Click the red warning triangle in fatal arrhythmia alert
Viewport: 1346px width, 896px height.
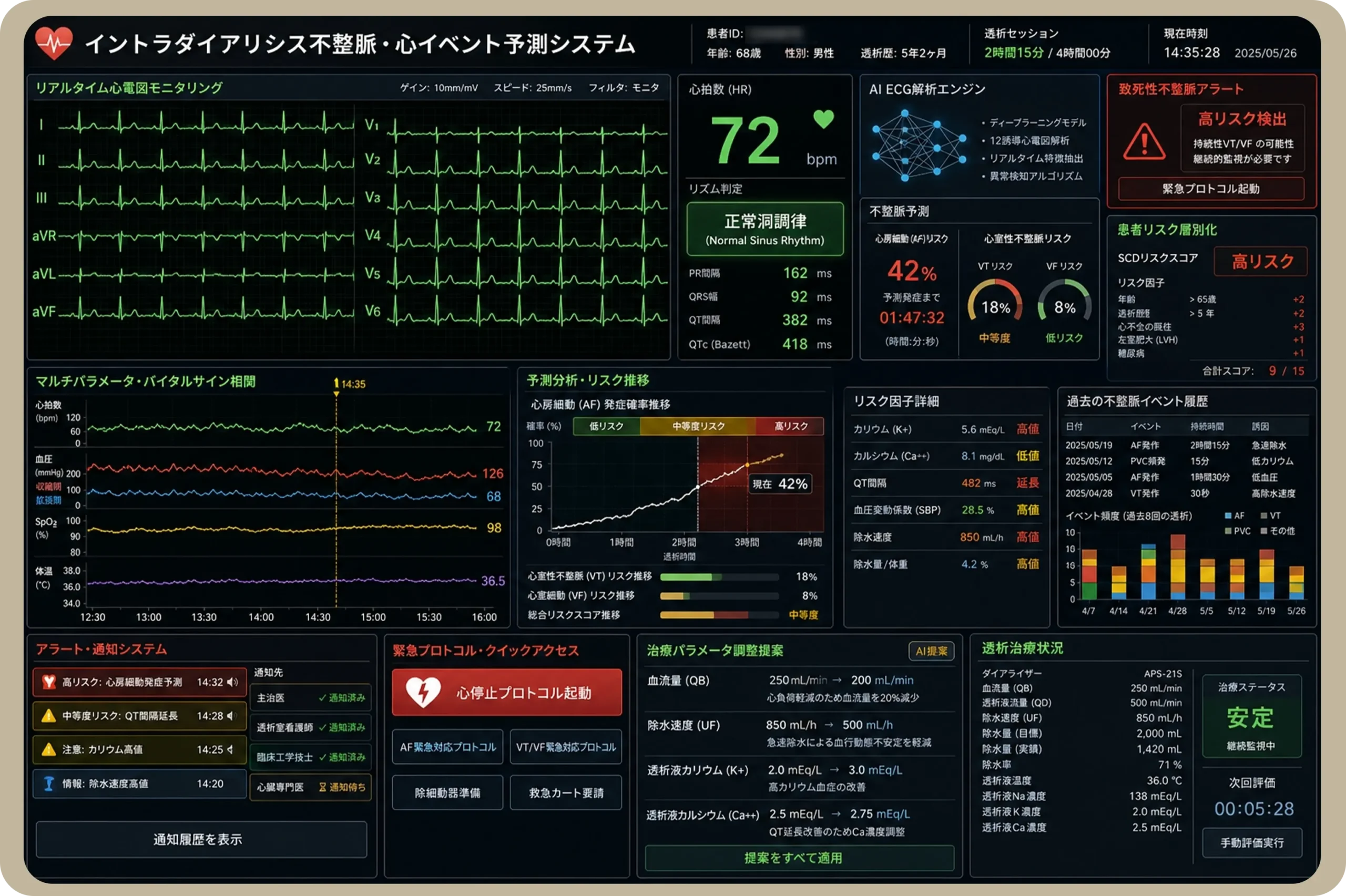[1144, 141]
